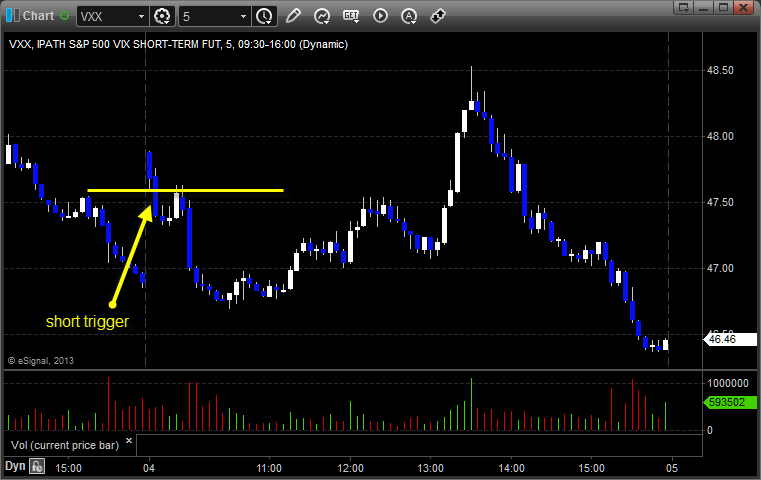Click the 47.50 price axis label
This screenshot has height=480, width=761.
[x=720, y=202]
